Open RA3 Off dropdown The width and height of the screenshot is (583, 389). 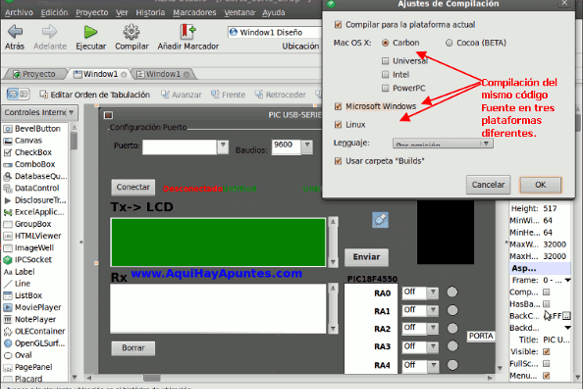433,347
